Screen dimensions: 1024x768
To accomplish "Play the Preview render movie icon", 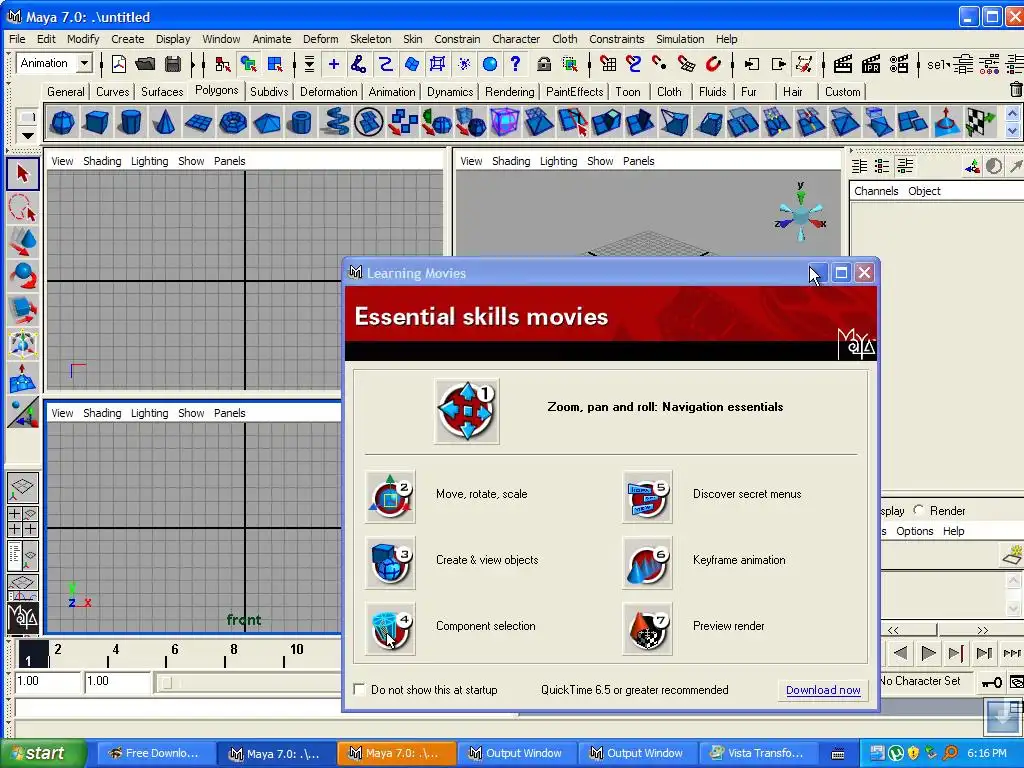I will (647, 628).
